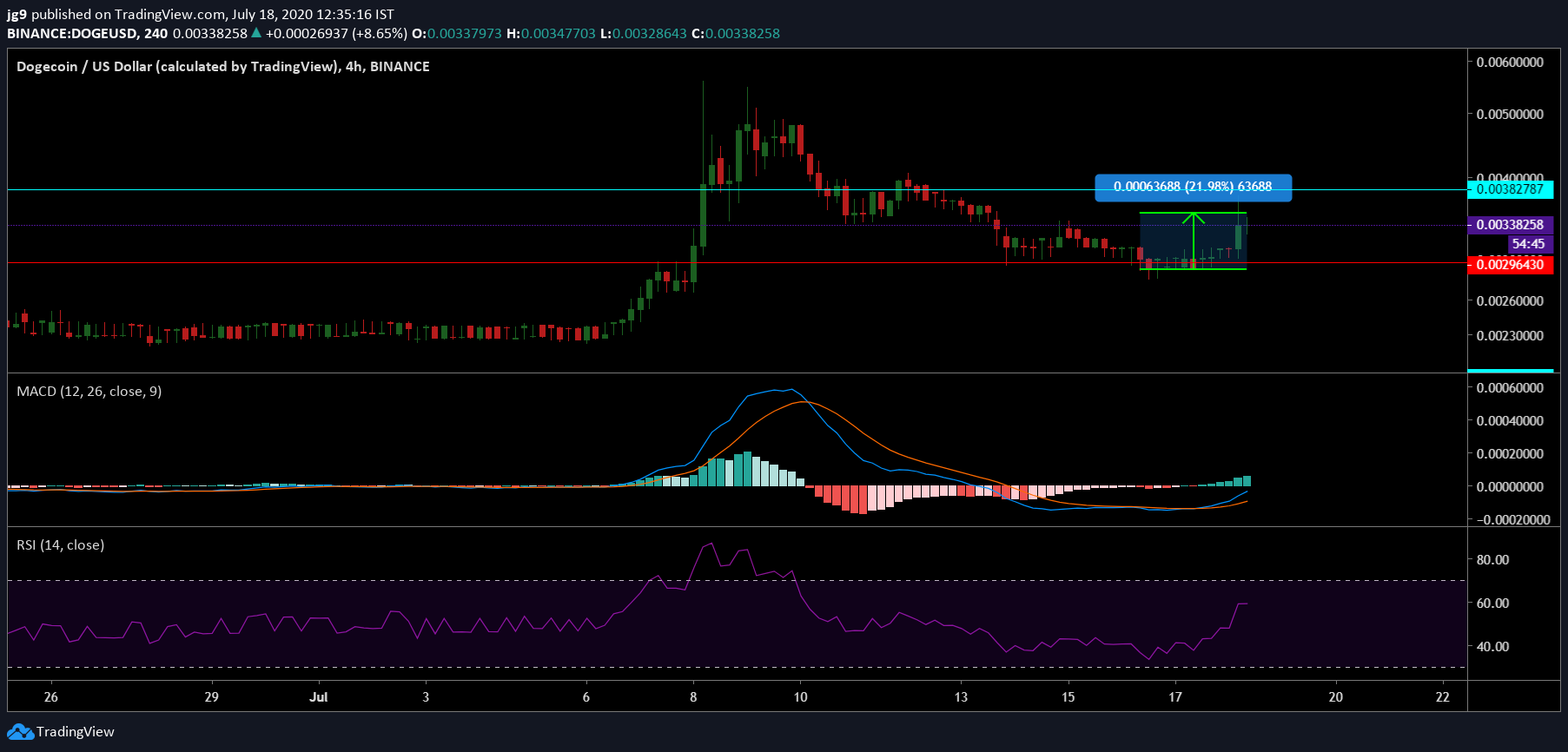Click the blue measurement label 0.00063688 (21.98%)
Image resolution: width=1568 pixels, height=752 pixels.
coord(1193,187)
